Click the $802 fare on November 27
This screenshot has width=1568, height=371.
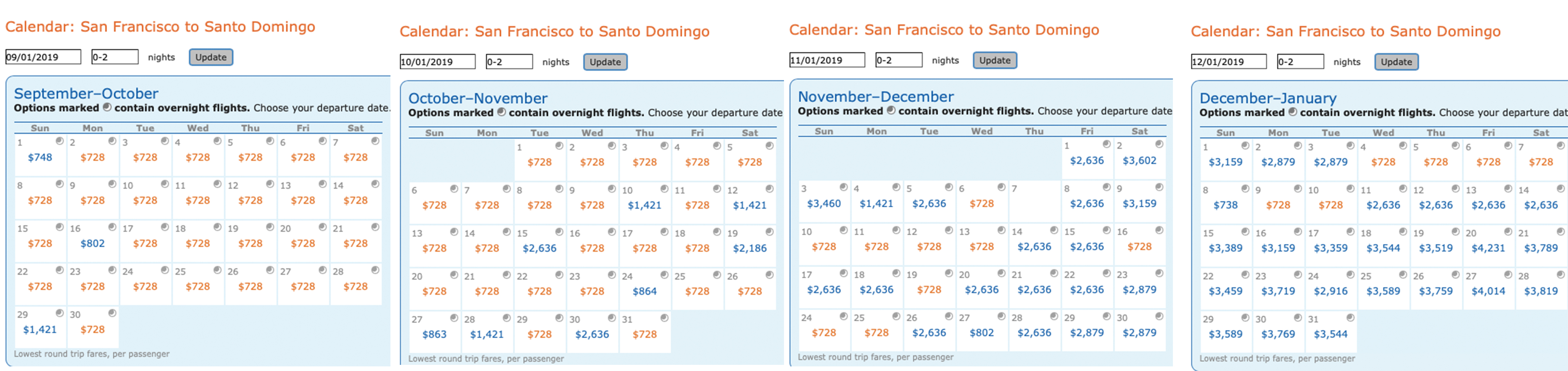coord(982,332)
